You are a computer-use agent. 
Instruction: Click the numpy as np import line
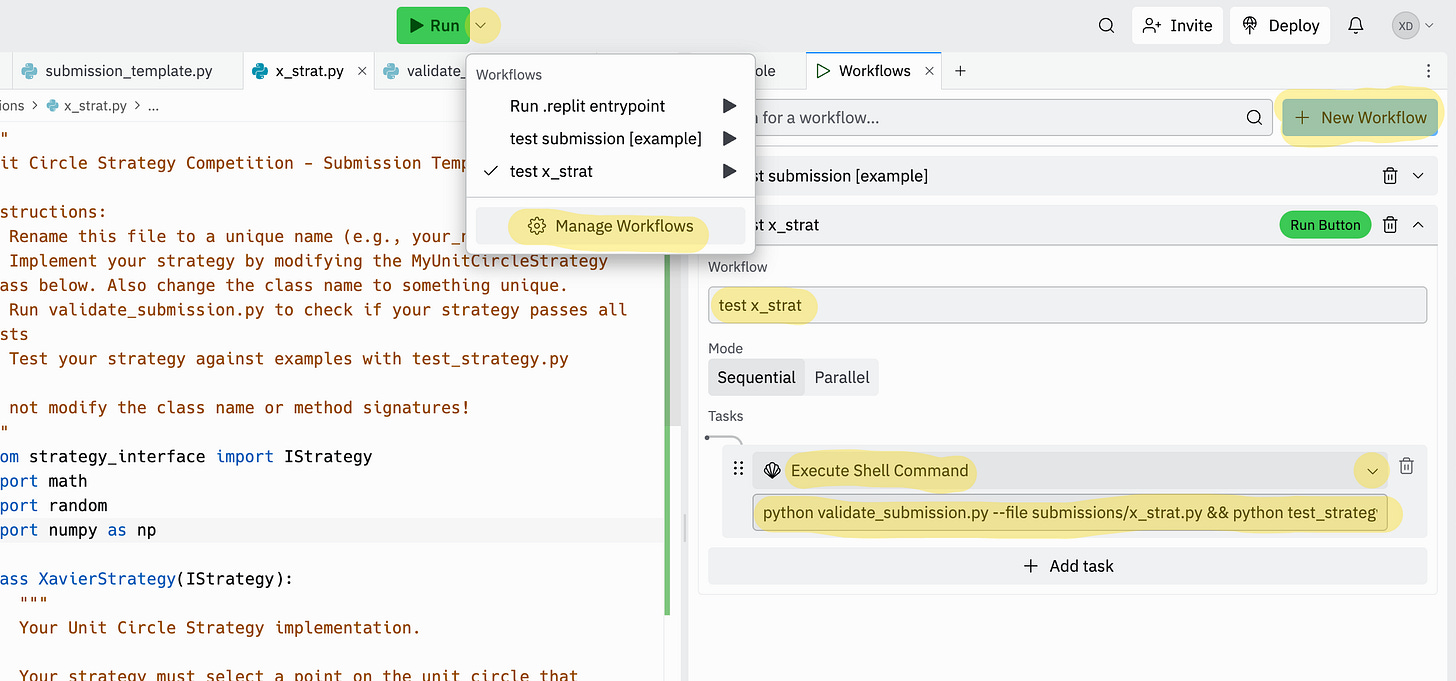click(78, 530)
